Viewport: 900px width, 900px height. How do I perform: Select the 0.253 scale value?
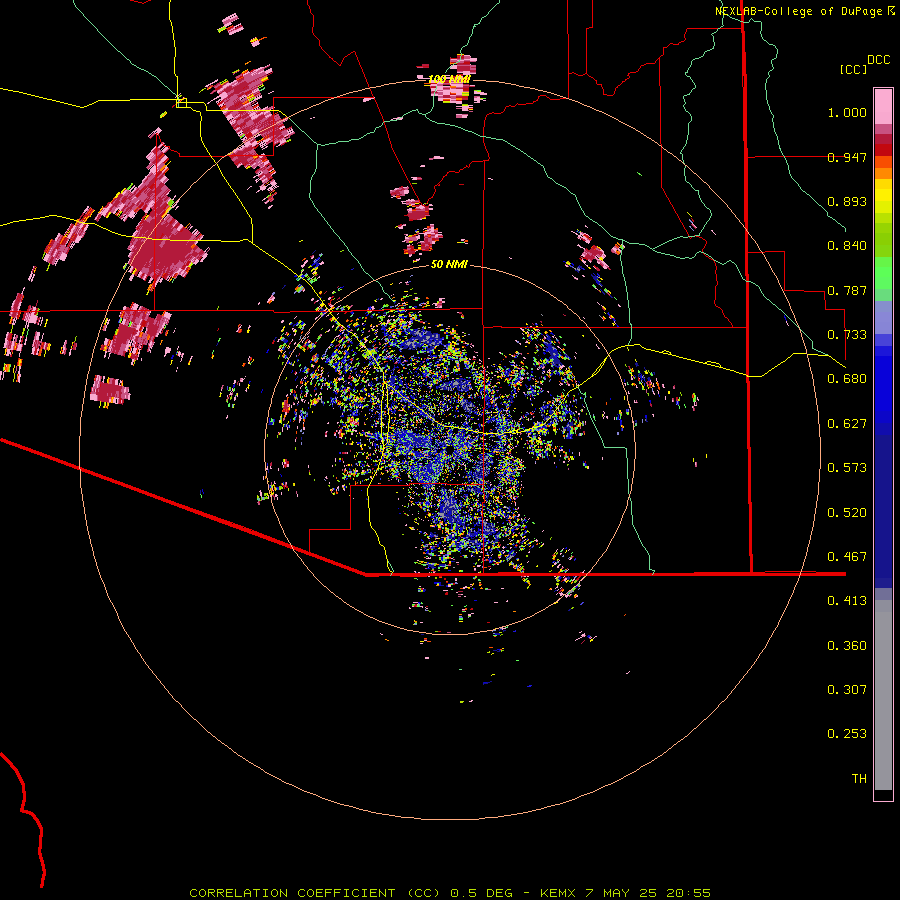847,734
